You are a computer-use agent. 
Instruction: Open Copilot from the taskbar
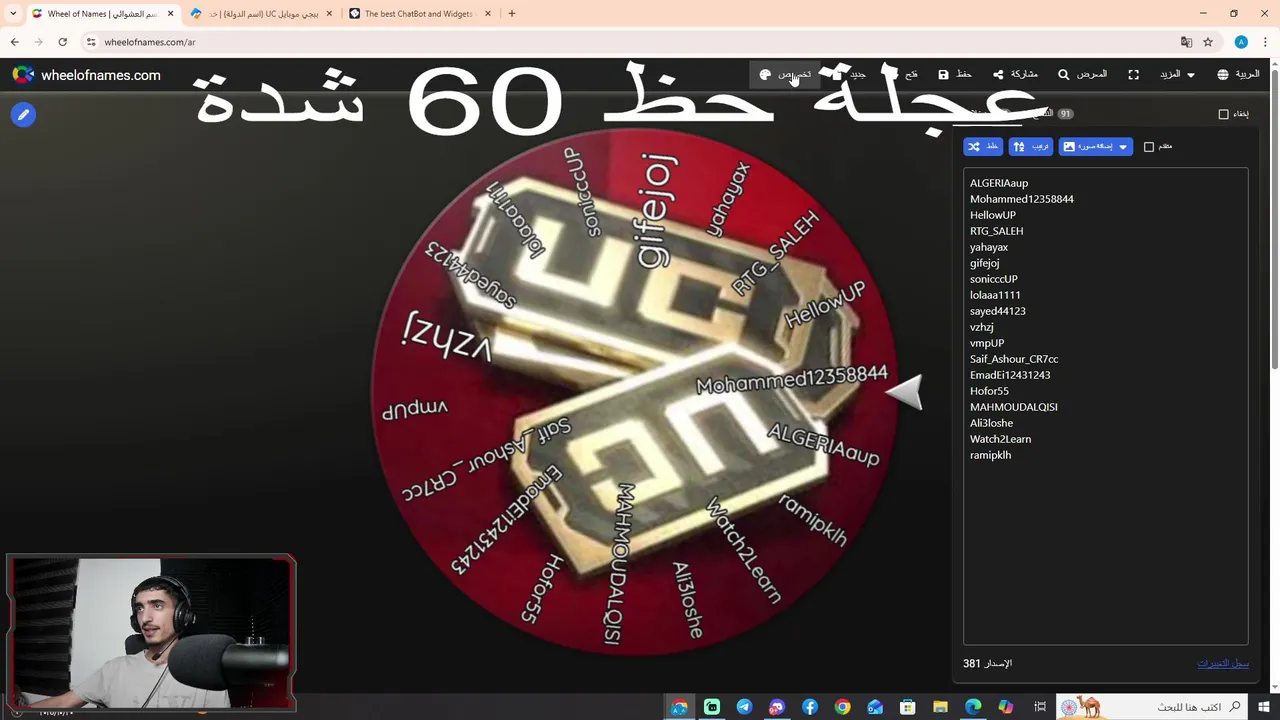coord(1005,708)
